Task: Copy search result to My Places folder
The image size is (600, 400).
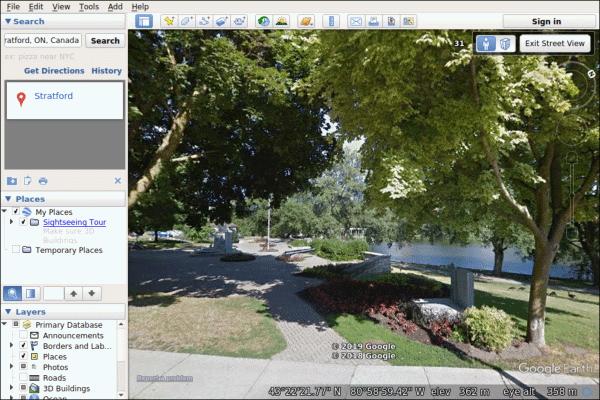Action: 12,181
